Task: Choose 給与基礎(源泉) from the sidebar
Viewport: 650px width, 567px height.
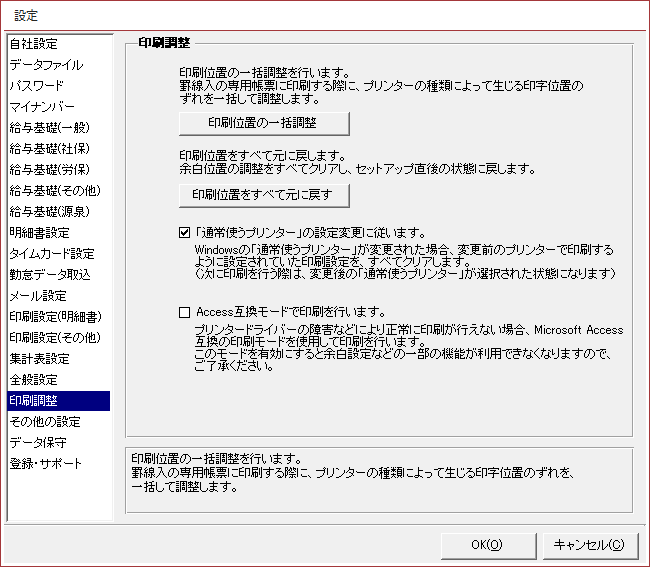Action: (x=49, y=212)
